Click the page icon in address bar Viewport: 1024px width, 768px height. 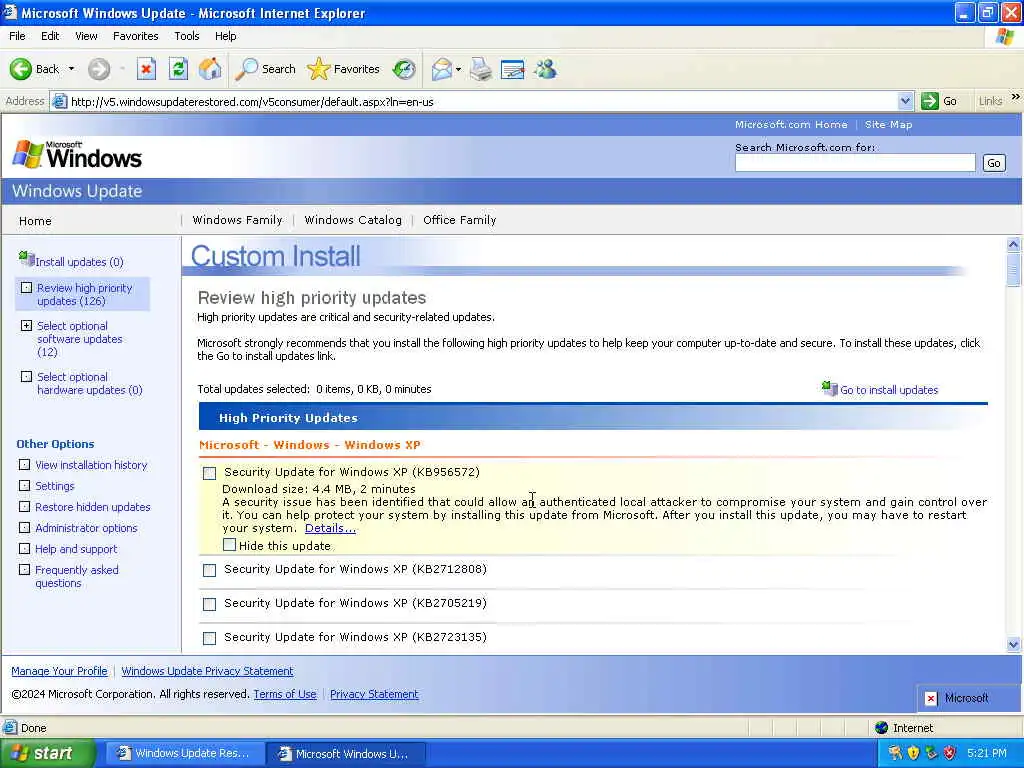point(59,101)
